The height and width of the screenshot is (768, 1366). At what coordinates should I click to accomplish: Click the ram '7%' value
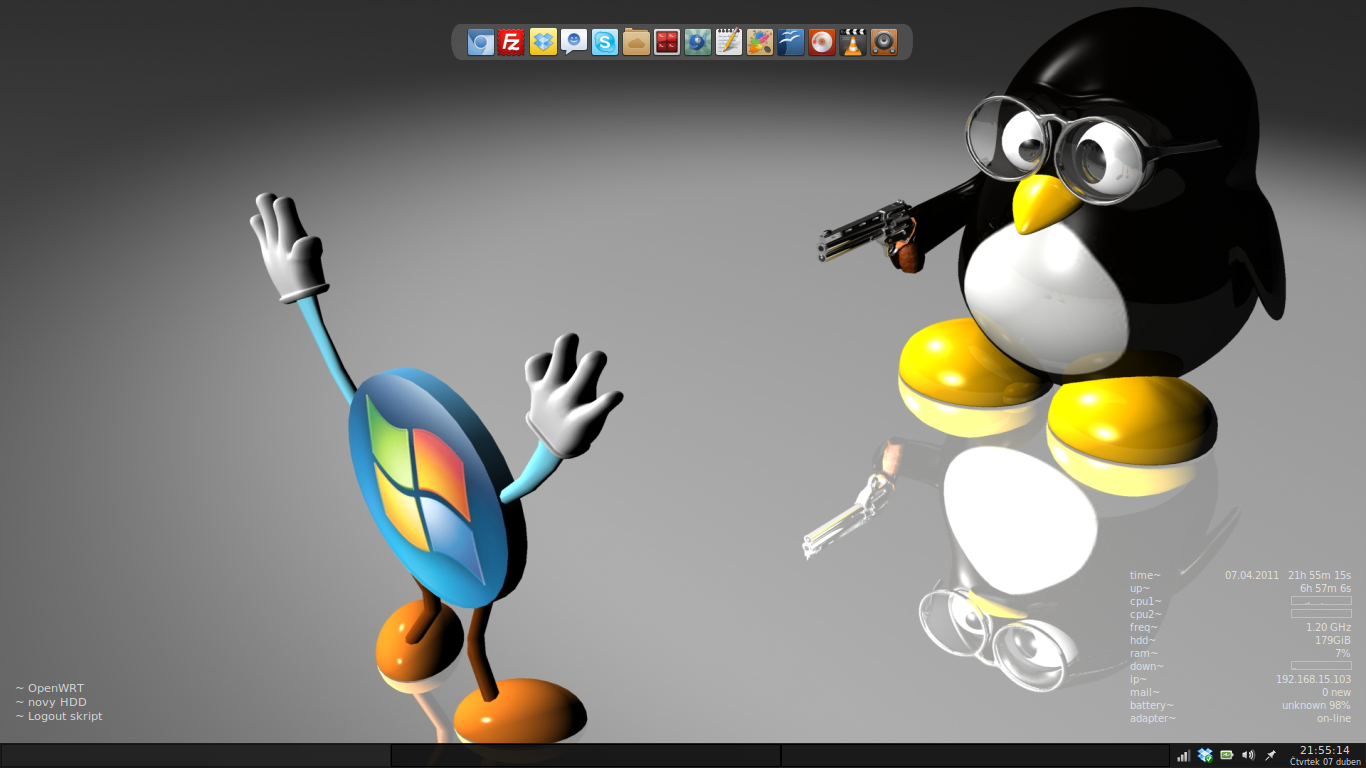click(1343, 653)
